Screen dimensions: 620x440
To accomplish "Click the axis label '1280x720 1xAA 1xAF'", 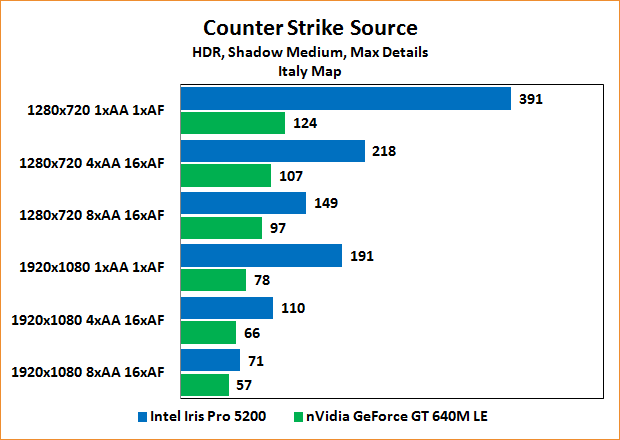I will pos(96,110).
